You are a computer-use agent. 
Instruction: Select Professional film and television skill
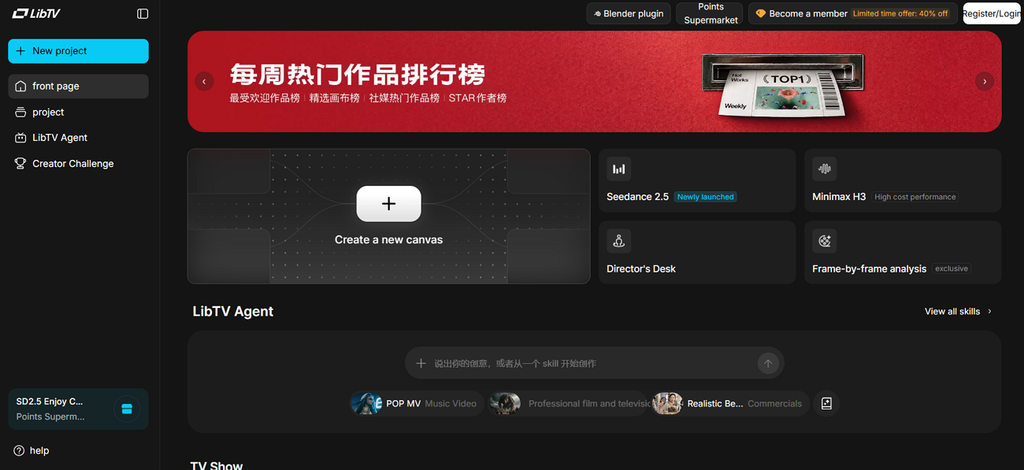click(569, 403)
